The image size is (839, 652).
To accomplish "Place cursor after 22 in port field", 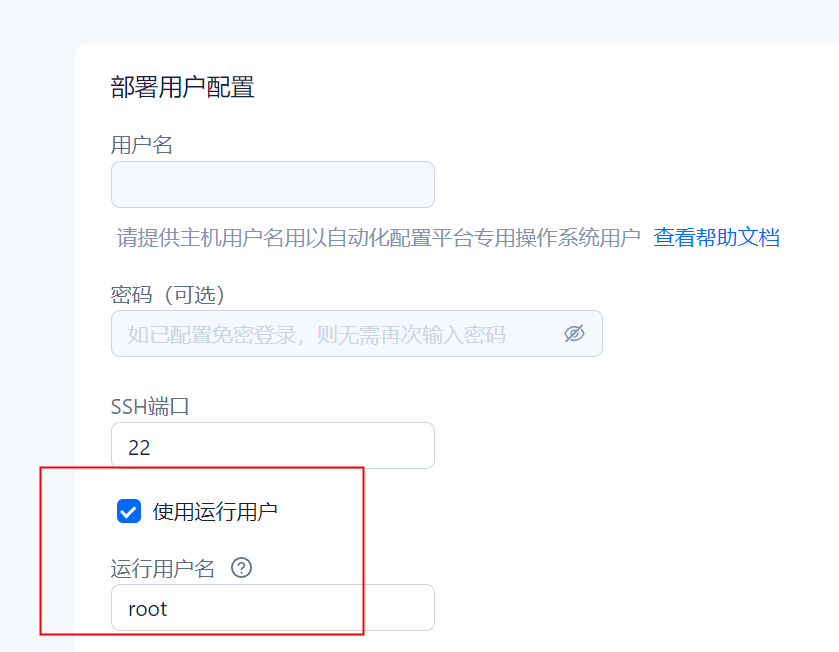I will [x=152, y=447].
